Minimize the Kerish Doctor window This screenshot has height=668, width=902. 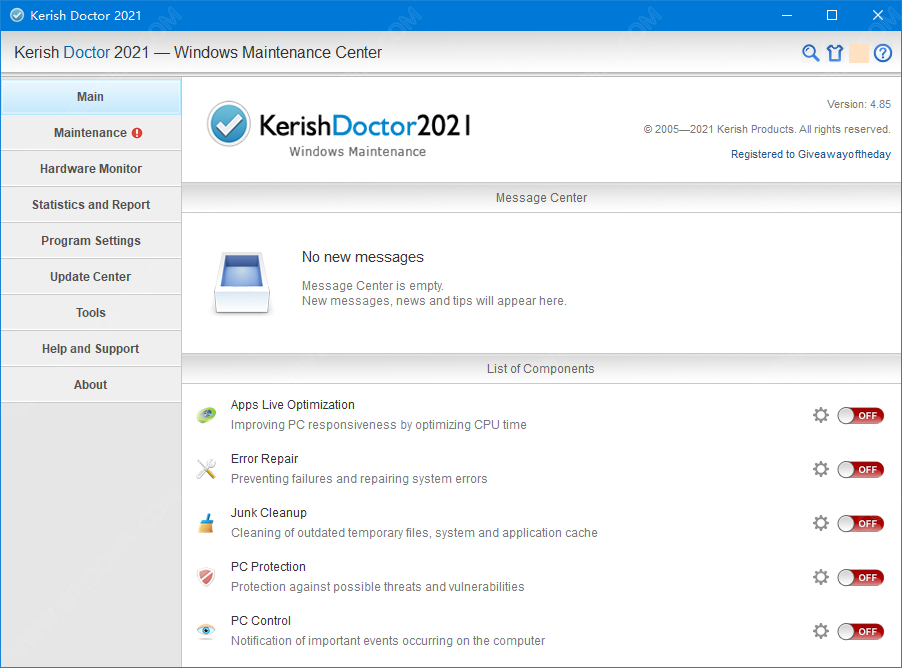(787, 16)
